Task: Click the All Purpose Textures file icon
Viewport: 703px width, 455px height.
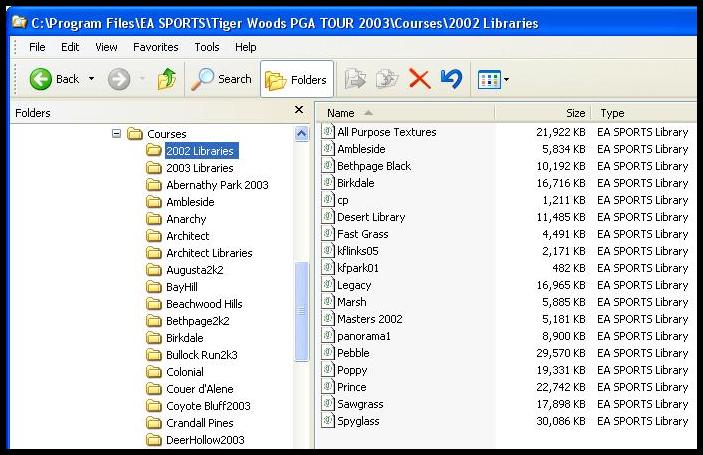Action: [328, 132]
